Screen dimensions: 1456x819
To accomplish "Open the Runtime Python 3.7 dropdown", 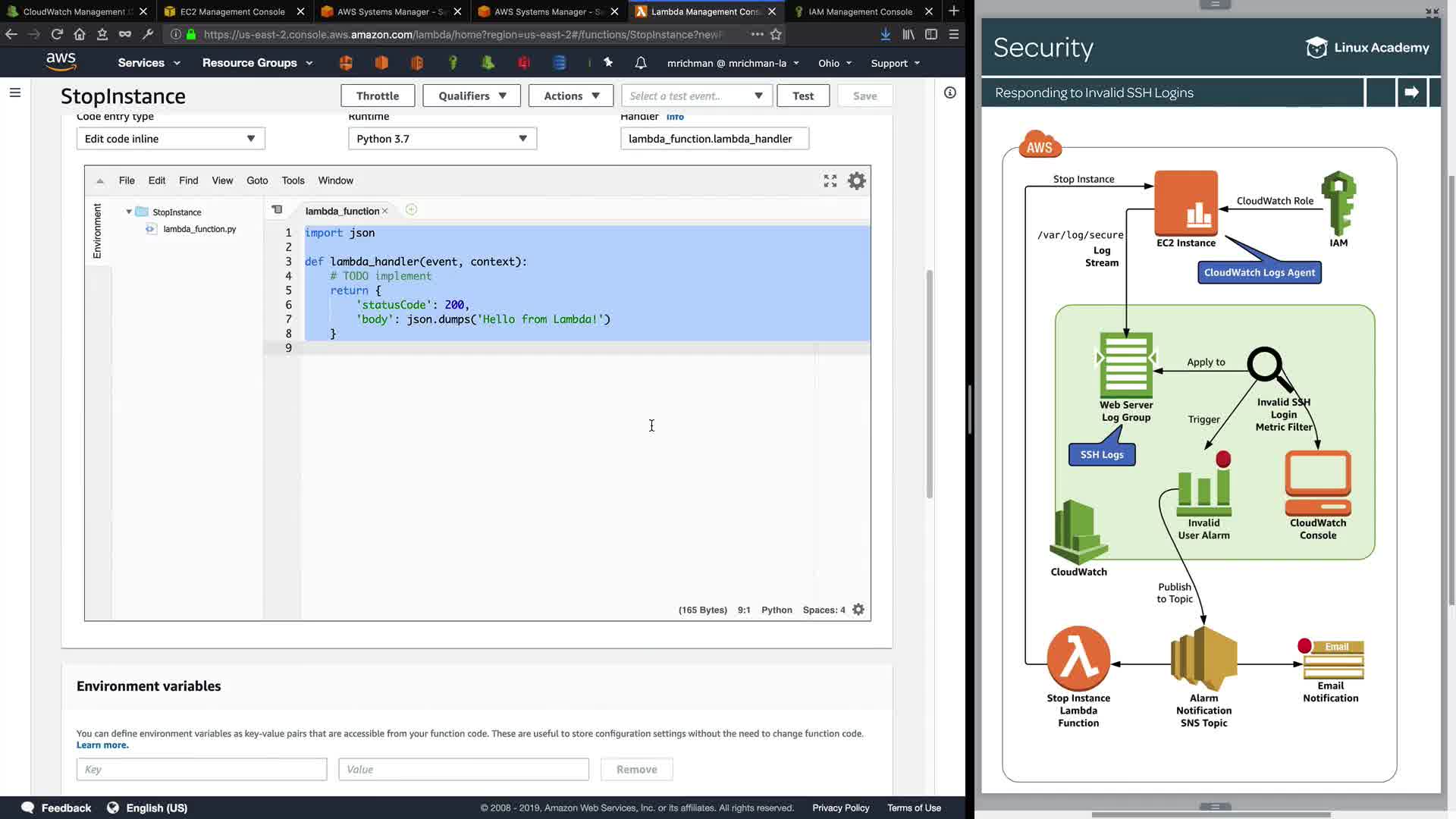I will tap(442, 139).
